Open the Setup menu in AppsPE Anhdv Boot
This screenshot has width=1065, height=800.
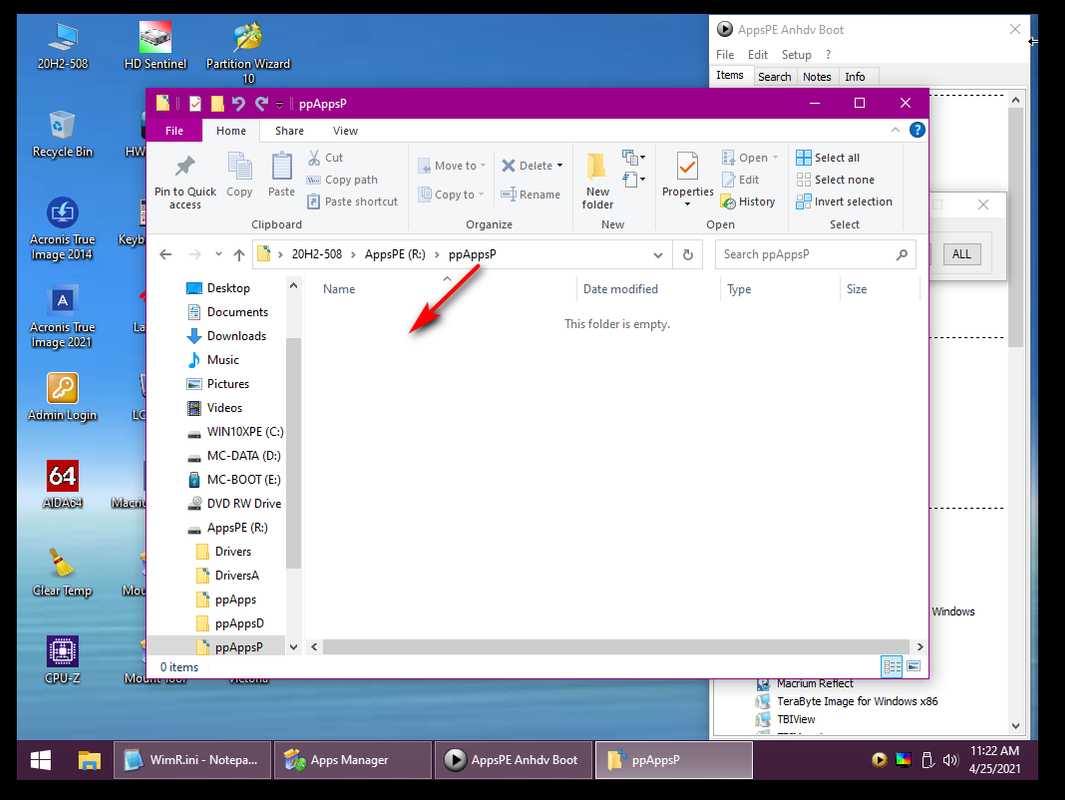[796, 55]
